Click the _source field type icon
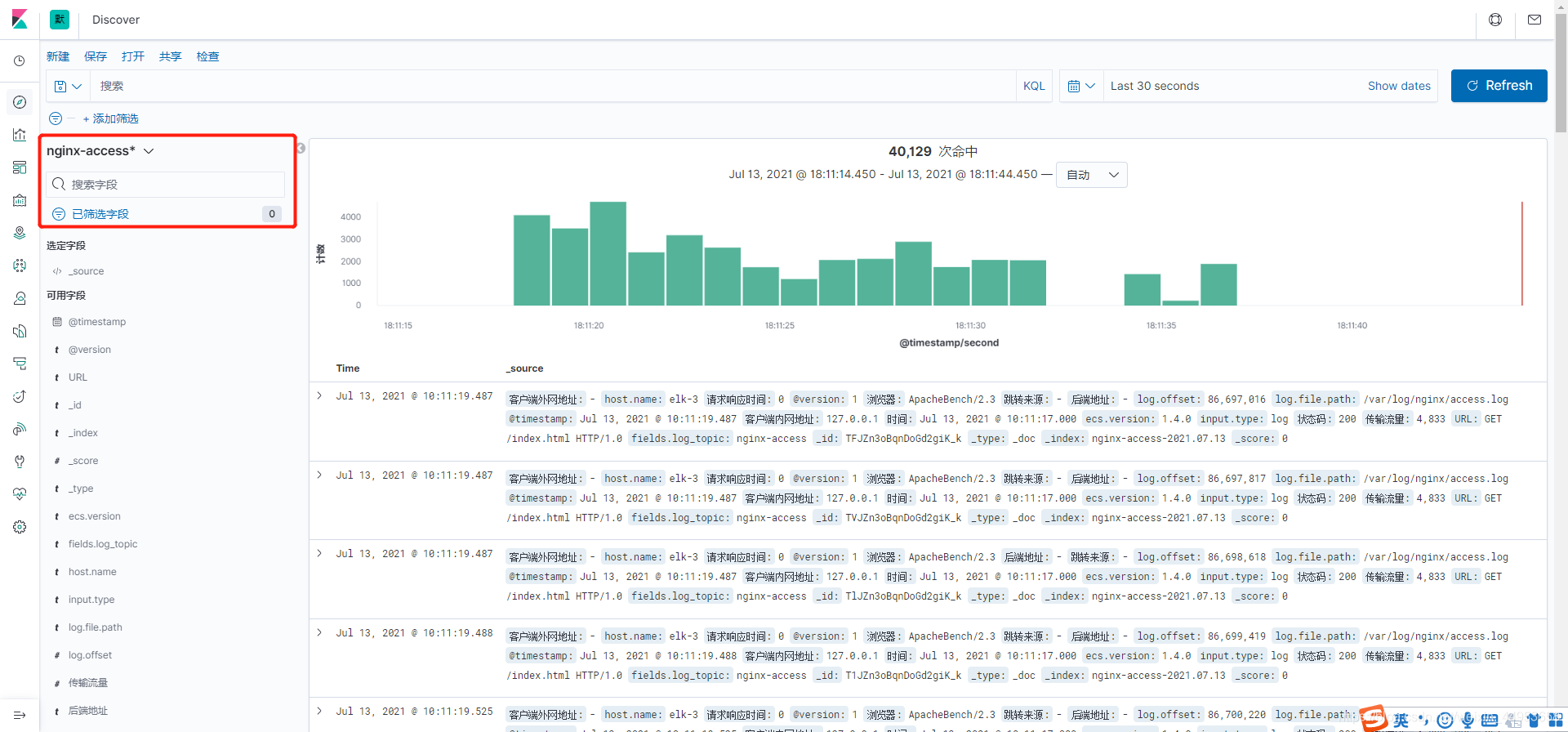The width and height of the screenshot is (1568, 732). click(x=57, y=271)
